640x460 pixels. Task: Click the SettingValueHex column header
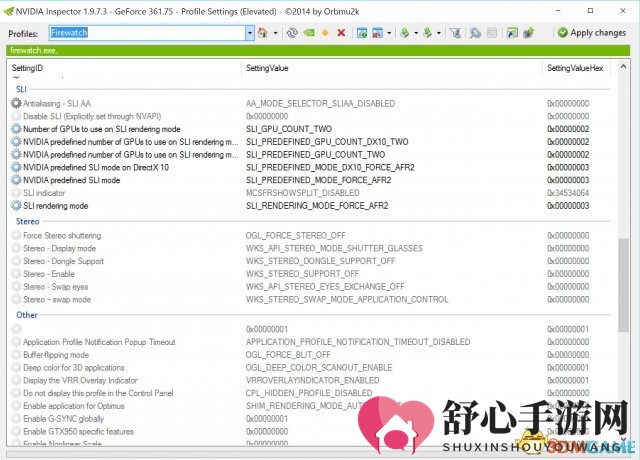click(x=575, y=68)
